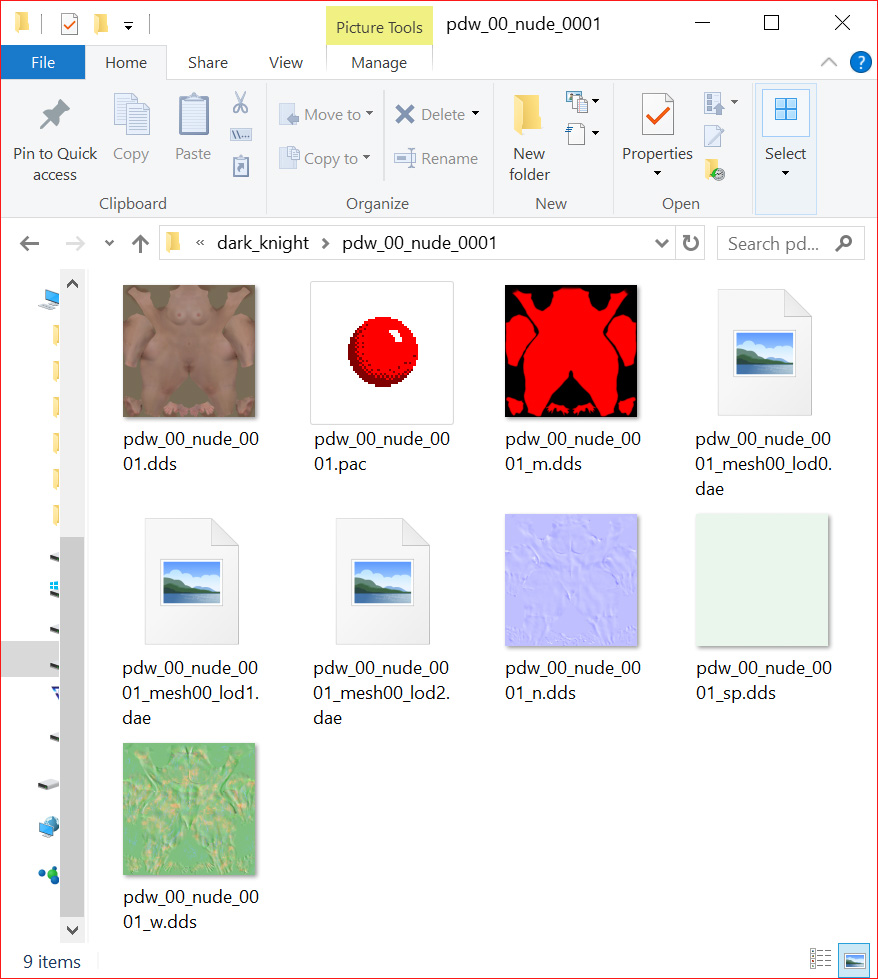
Task: Select the pdw_00_nude_0001_n.dds normal map thumbnail
Action: (x=571, y=580)
